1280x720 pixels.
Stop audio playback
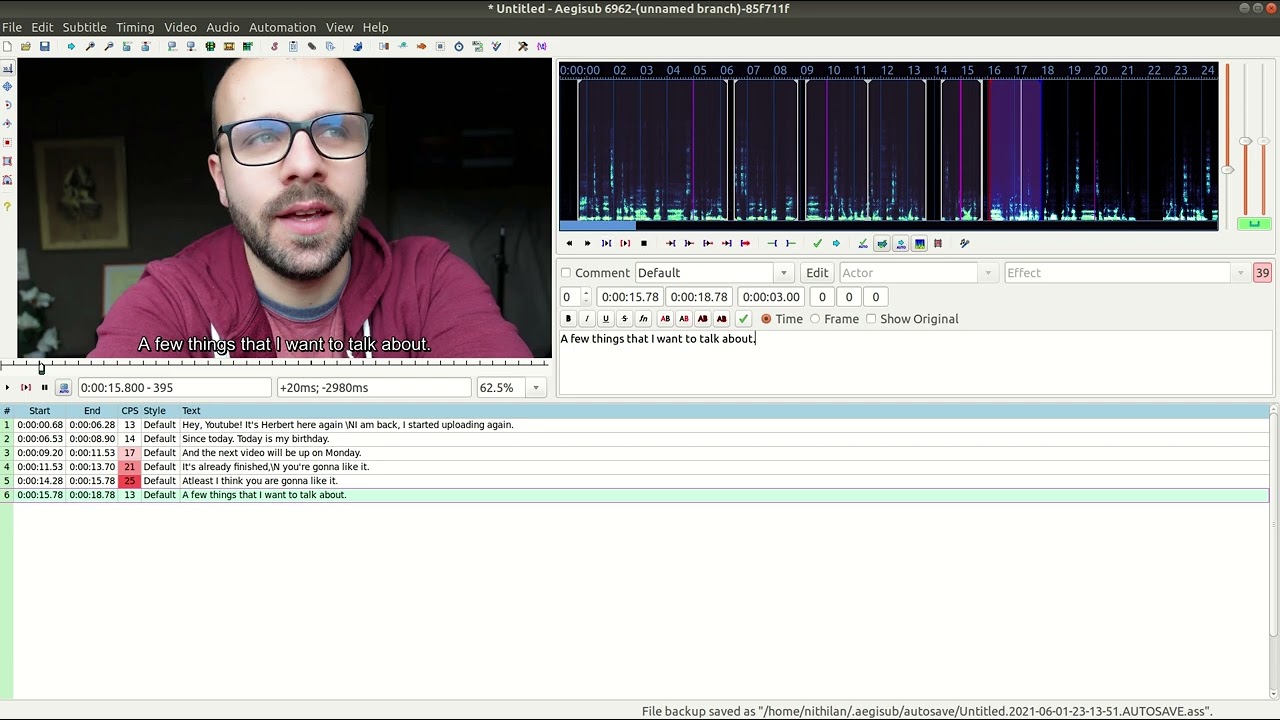(x=644, y=243)
